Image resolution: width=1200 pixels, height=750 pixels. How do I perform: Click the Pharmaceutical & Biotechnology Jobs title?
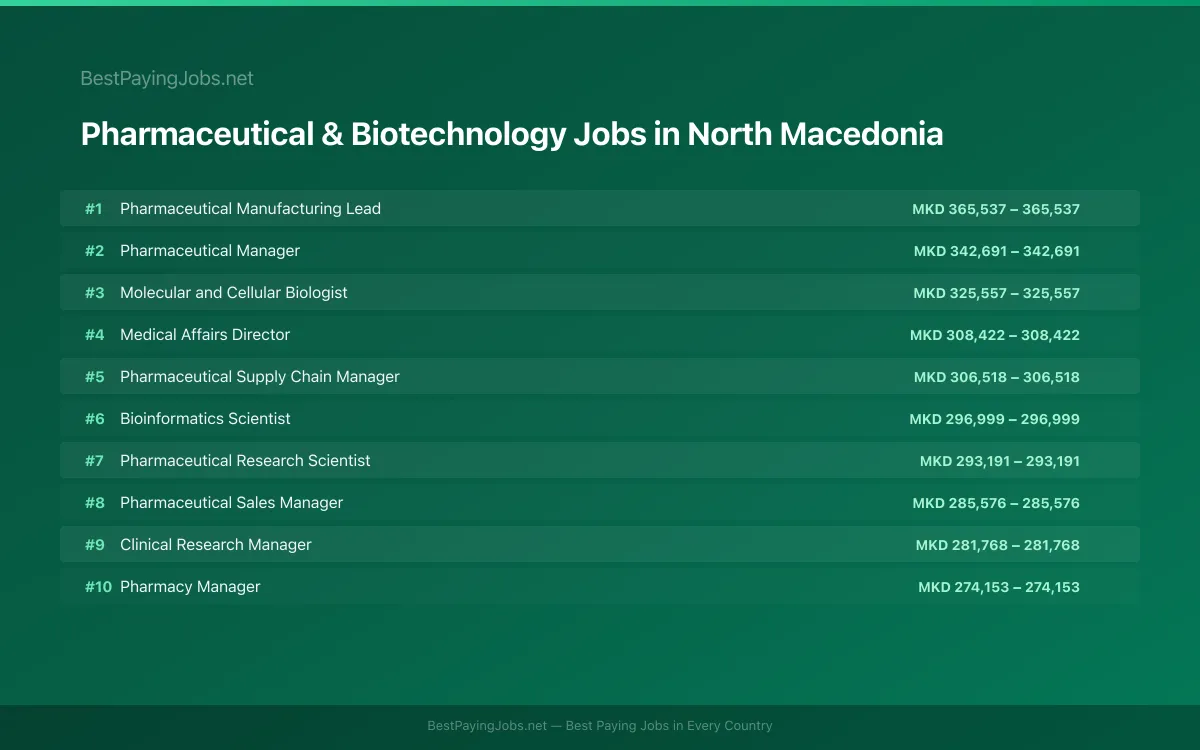tap(512, 134)
